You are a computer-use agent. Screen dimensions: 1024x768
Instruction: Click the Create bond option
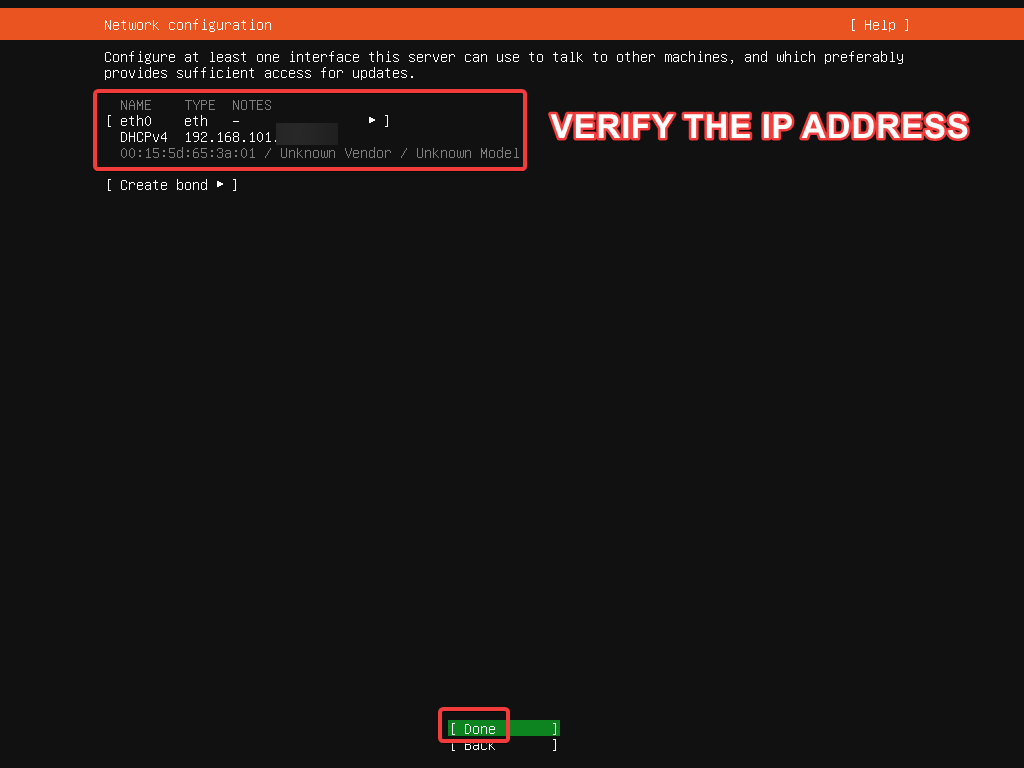[163, 184]
